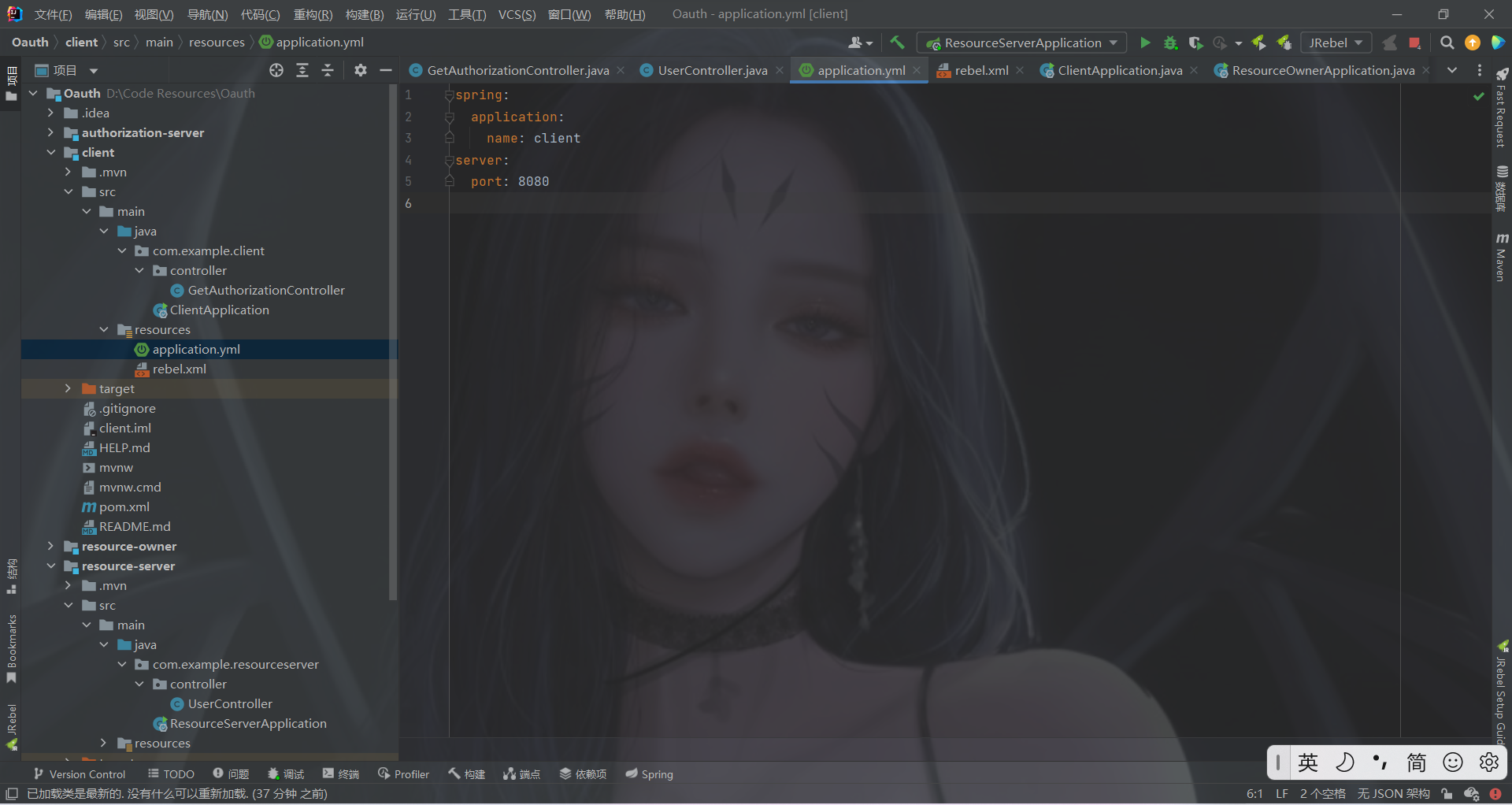Start debugging using the bug icon
The image size is (1512, 805).
pyautogui.click(x=1170, y=43)
